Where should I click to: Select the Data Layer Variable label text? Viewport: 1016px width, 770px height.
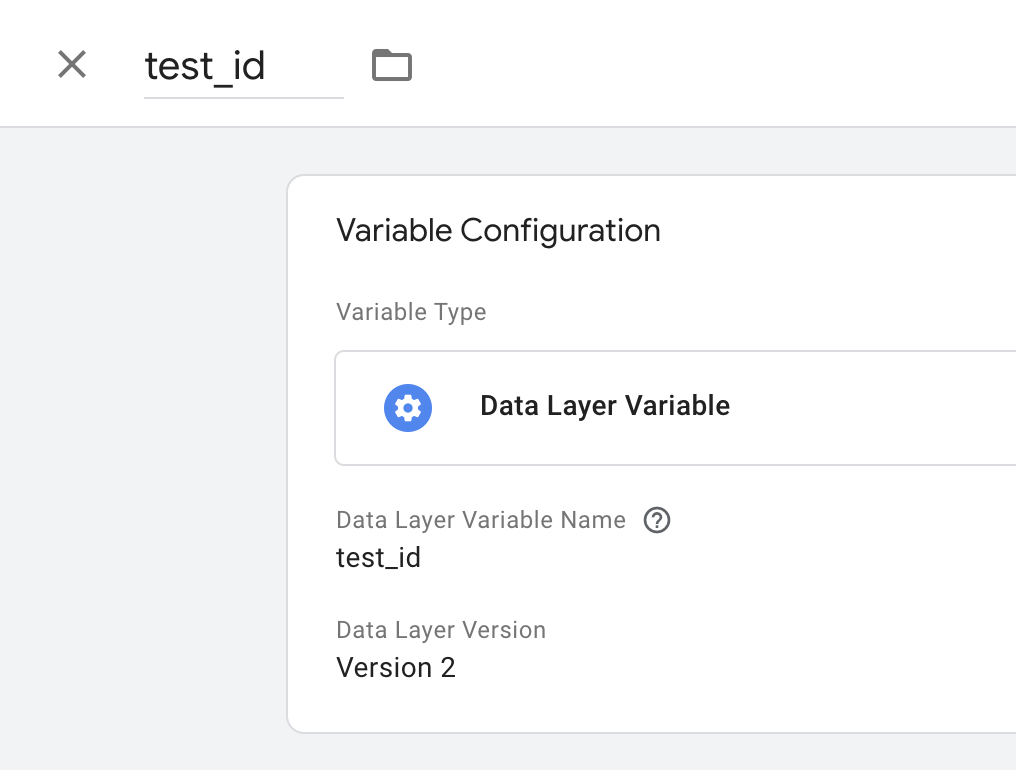click(604, 406)
